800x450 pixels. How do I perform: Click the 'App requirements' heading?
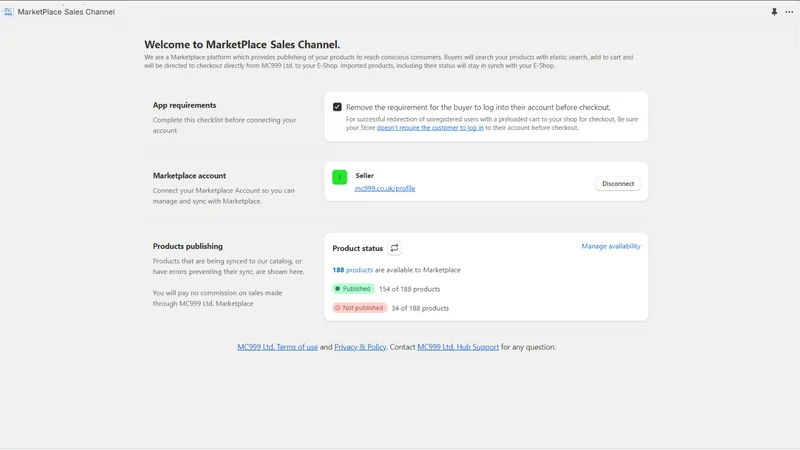pos(184,105)
